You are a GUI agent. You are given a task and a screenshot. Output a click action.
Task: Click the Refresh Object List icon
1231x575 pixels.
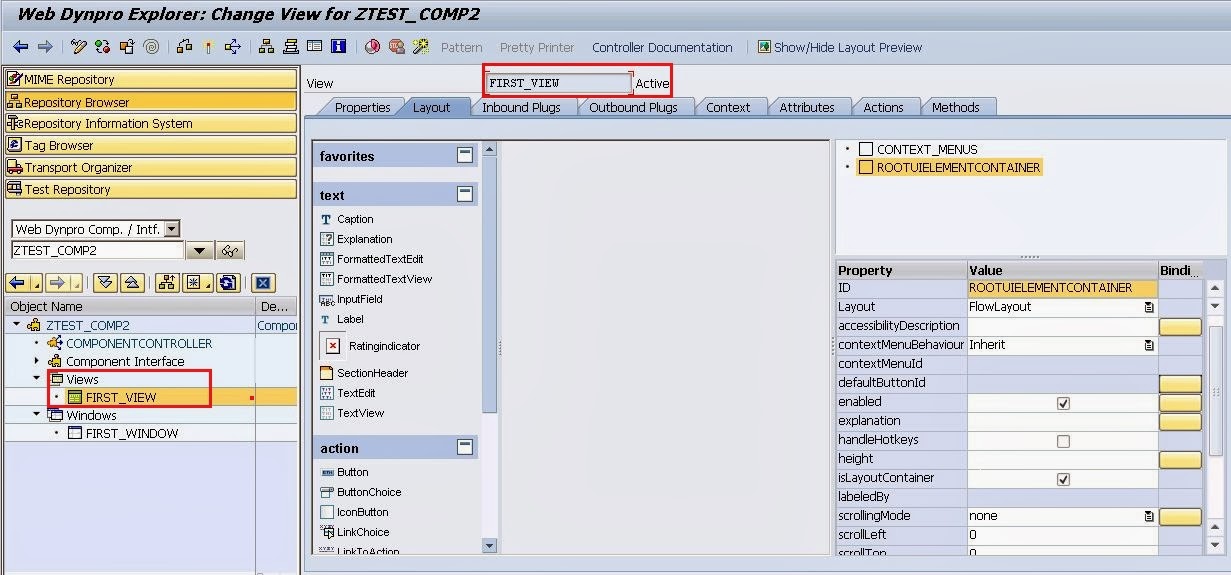[229, 283]
